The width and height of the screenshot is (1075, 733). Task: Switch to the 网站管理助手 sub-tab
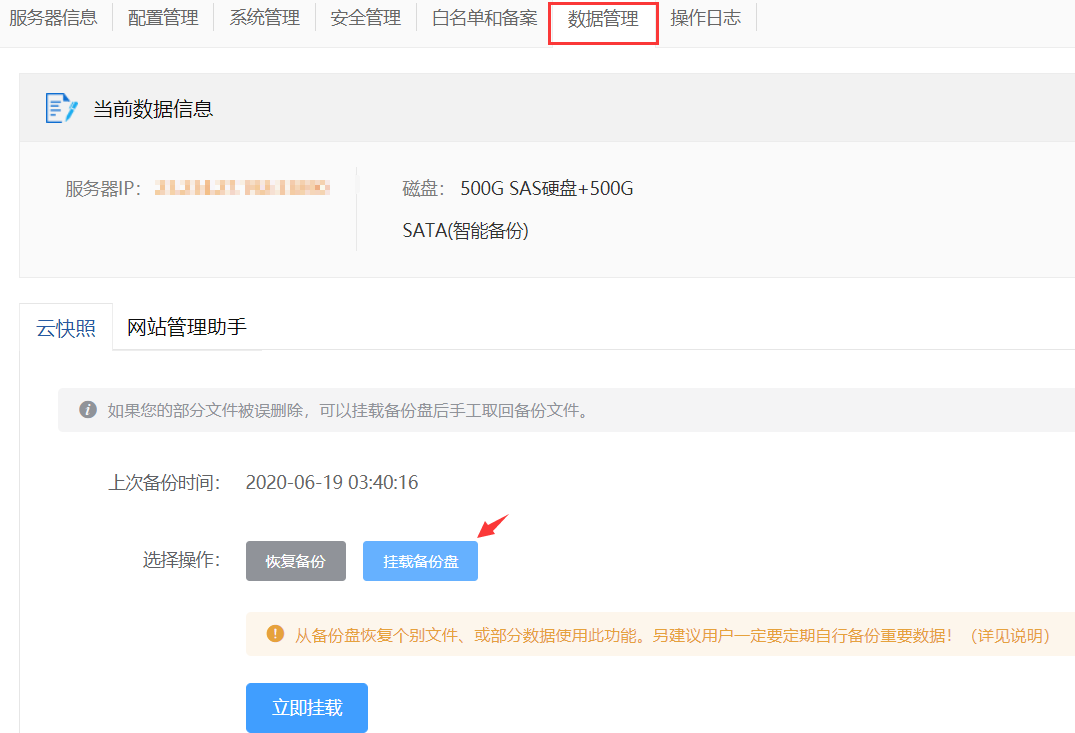coord(187,327)
